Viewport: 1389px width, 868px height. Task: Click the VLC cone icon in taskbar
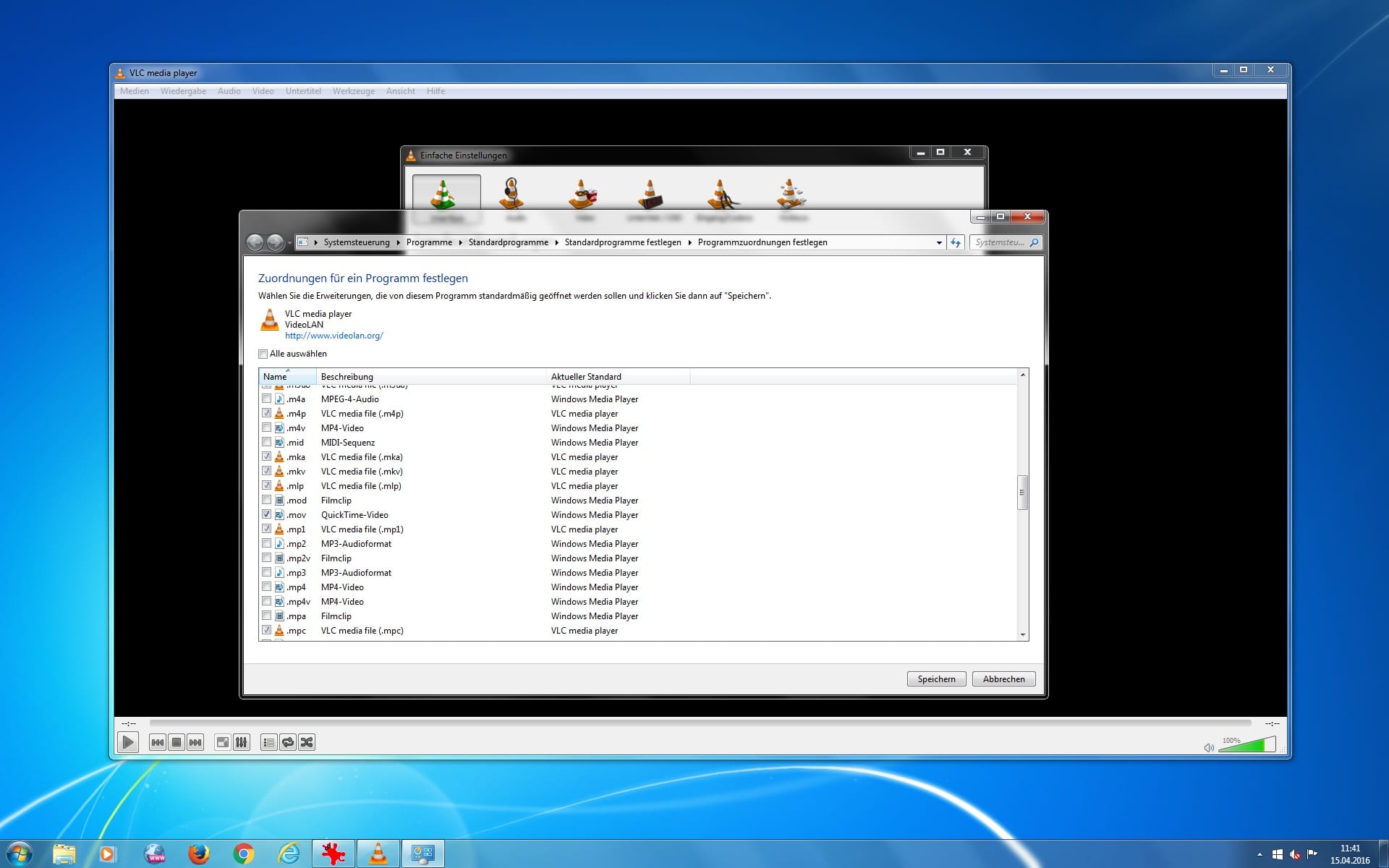pyautogui.click(x=378, y=852)
